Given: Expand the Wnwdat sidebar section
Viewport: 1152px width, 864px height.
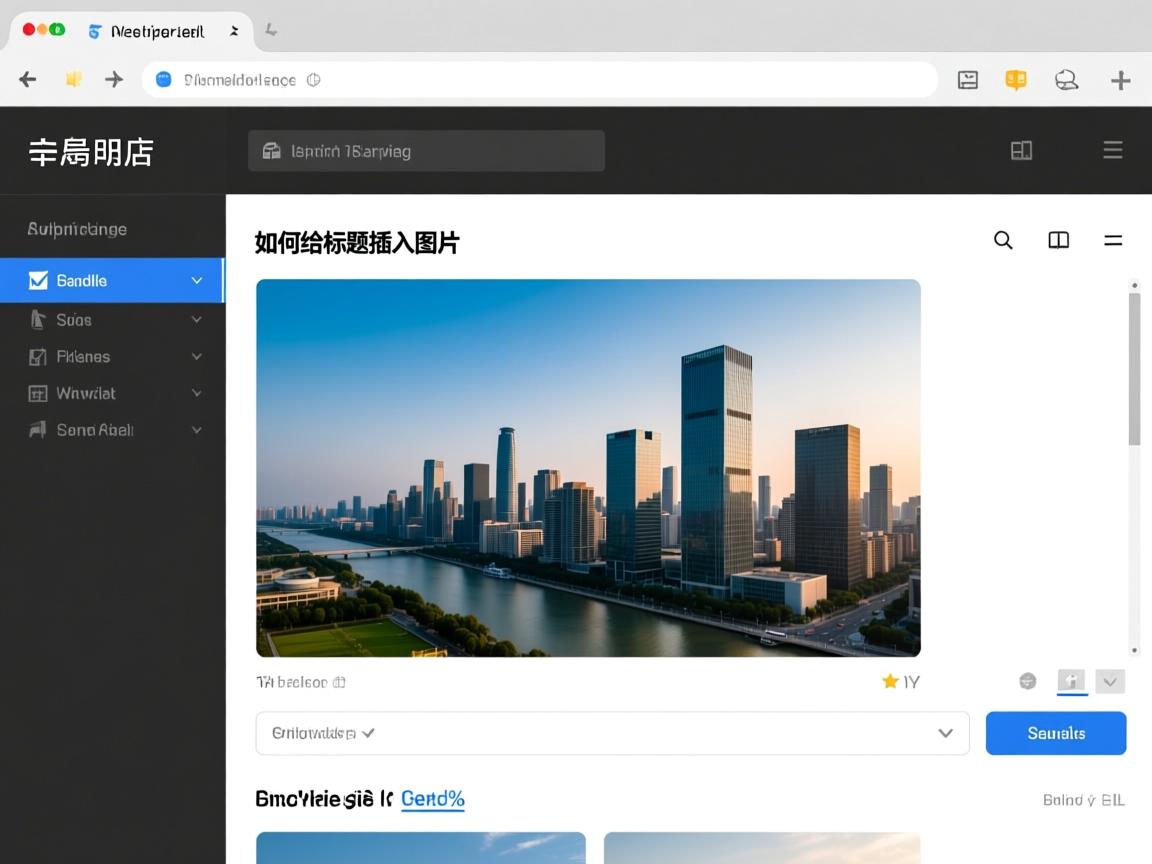Looking at the screenshot, I should pos(196,394).
